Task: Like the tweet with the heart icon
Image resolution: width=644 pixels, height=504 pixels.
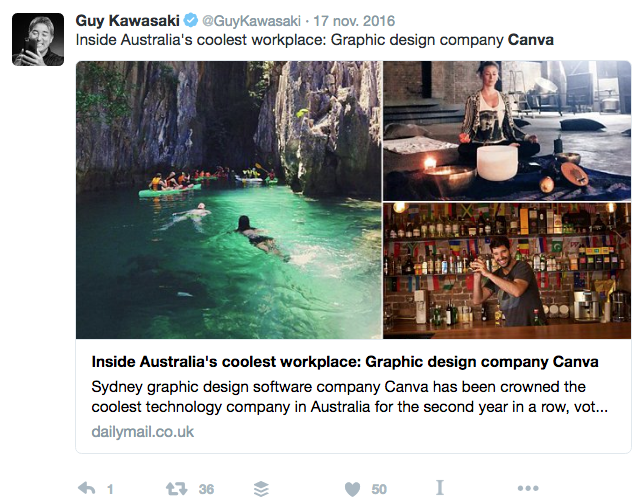Action: tap(352, 489)
